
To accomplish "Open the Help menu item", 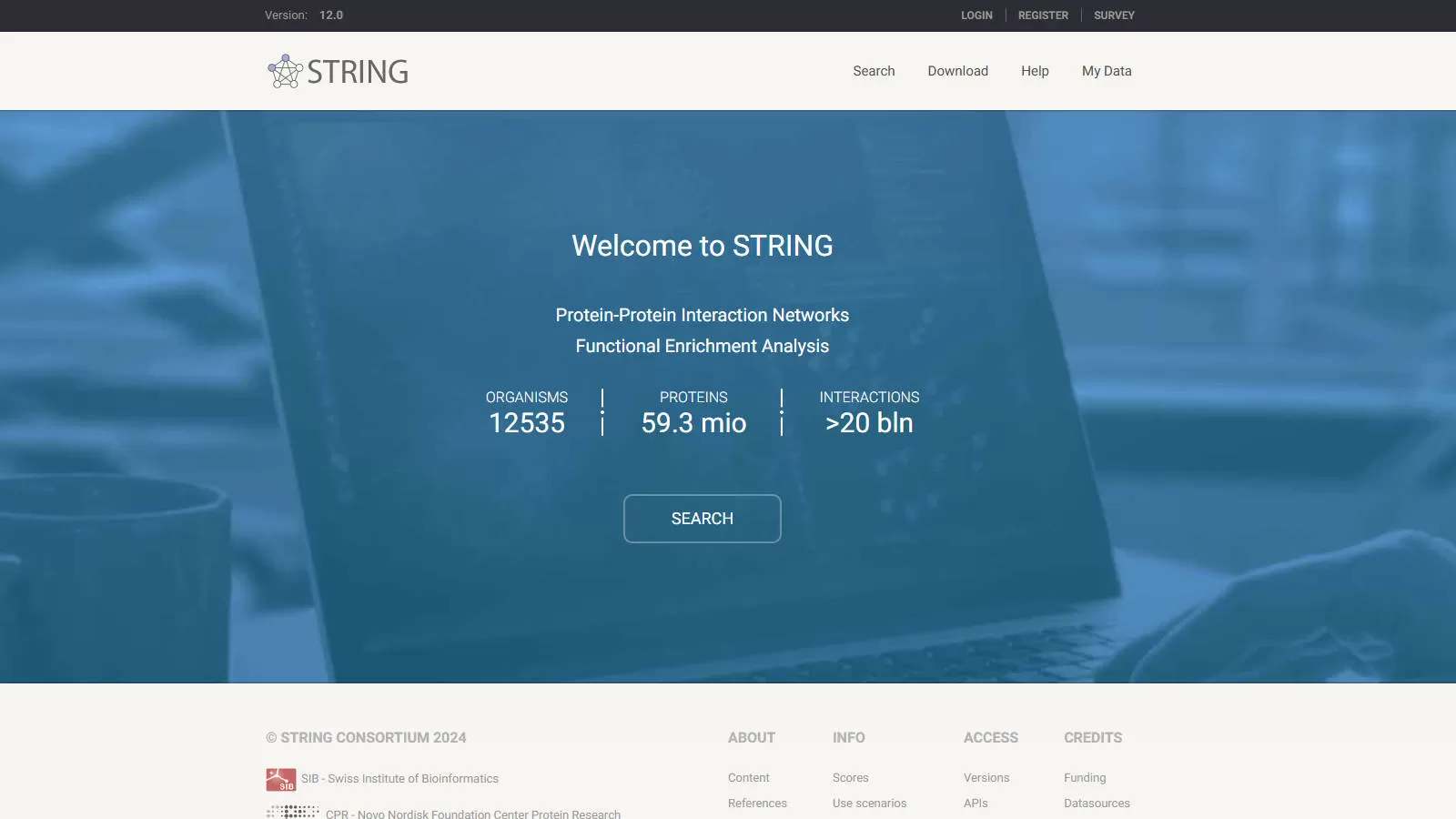I will coord(1035,71).
